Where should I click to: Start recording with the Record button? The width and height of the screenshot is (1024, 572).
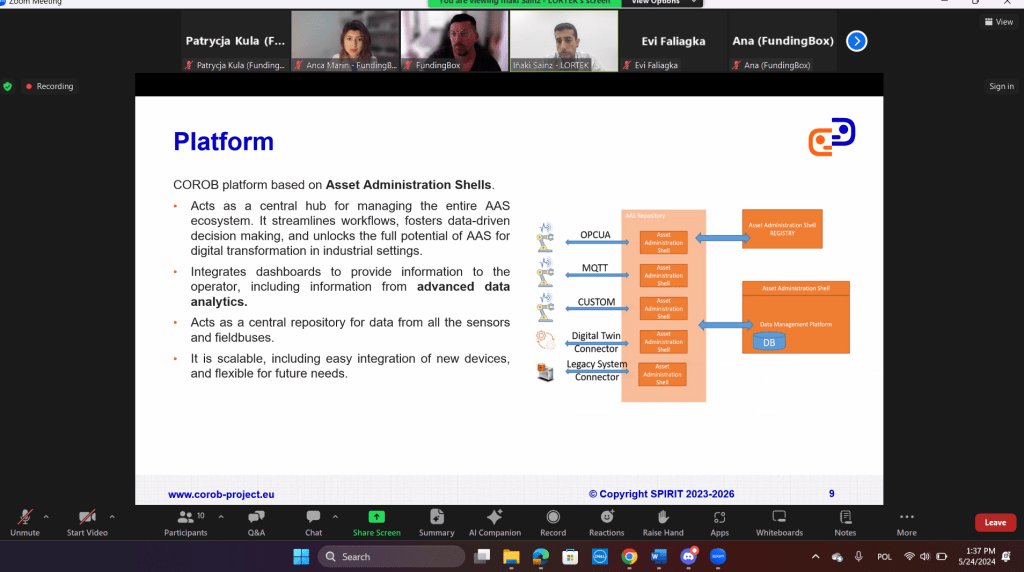pos(552,518)
